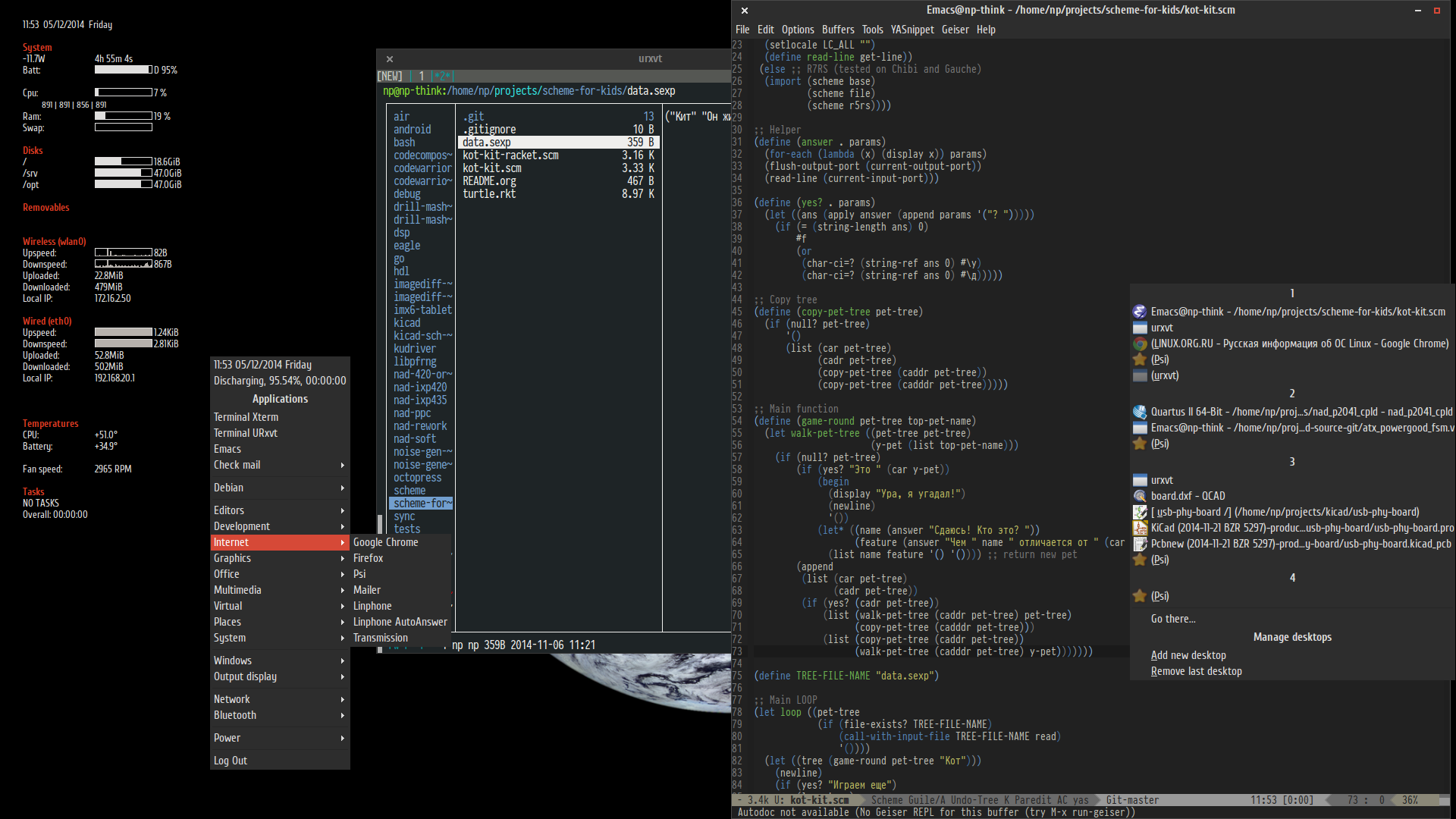
Task: Select Terminal Xterm in Applications menu
Action: click(x=280, y=417)
